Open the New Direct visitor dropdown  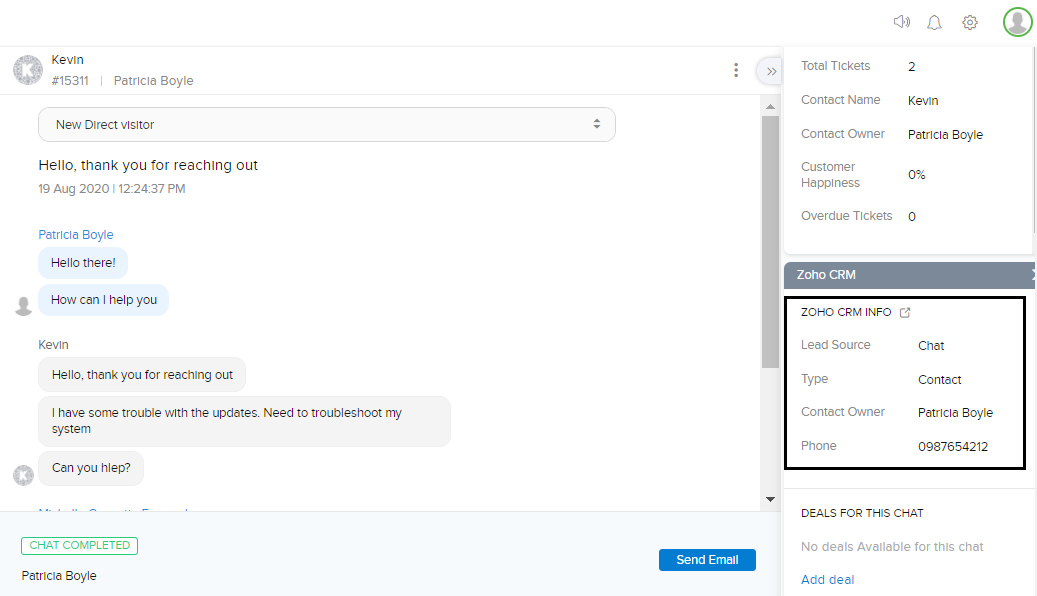pos(327,124)
